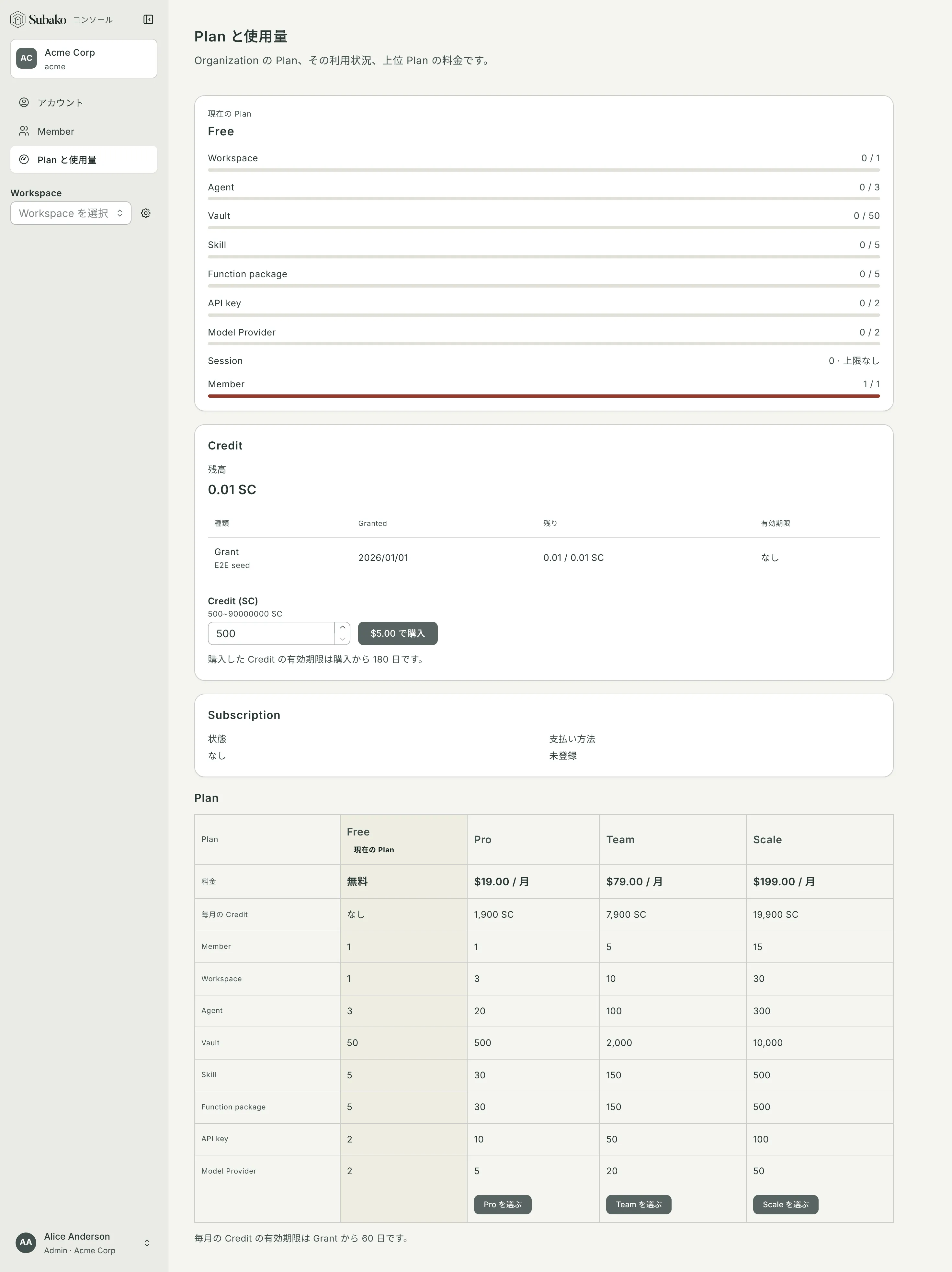Click the Workspace usage progress bar

(544, 170)
